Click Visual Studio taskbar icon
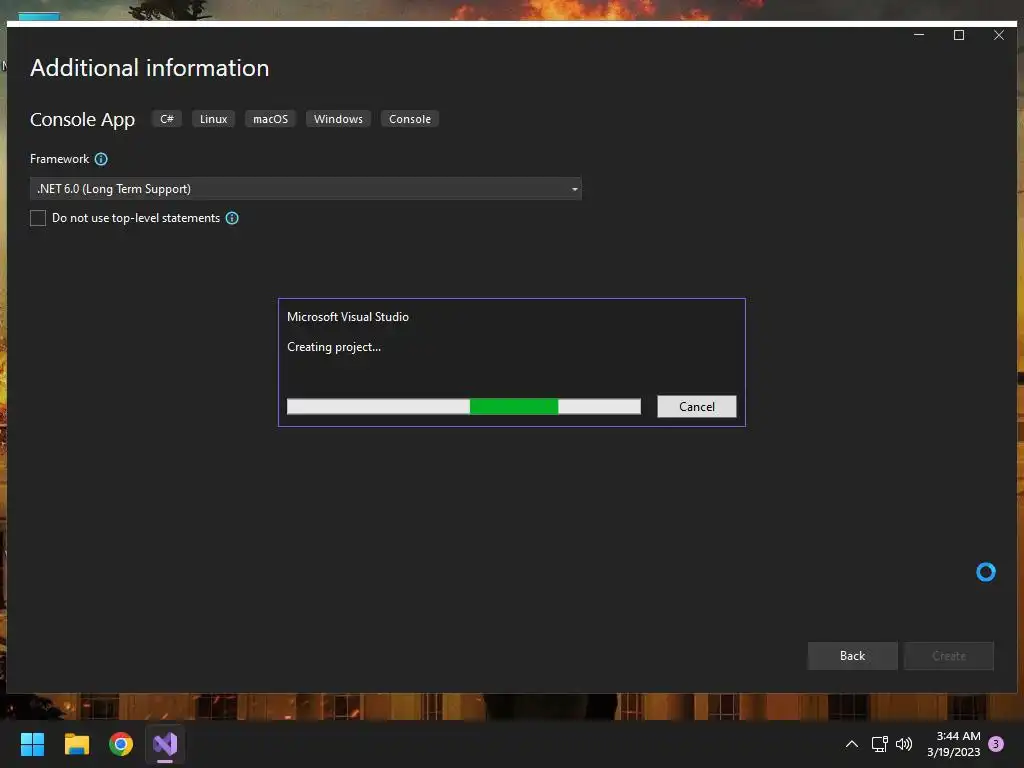Viewport: 1024px width, 768px height. pyautogui.click(x=165, y=744)
